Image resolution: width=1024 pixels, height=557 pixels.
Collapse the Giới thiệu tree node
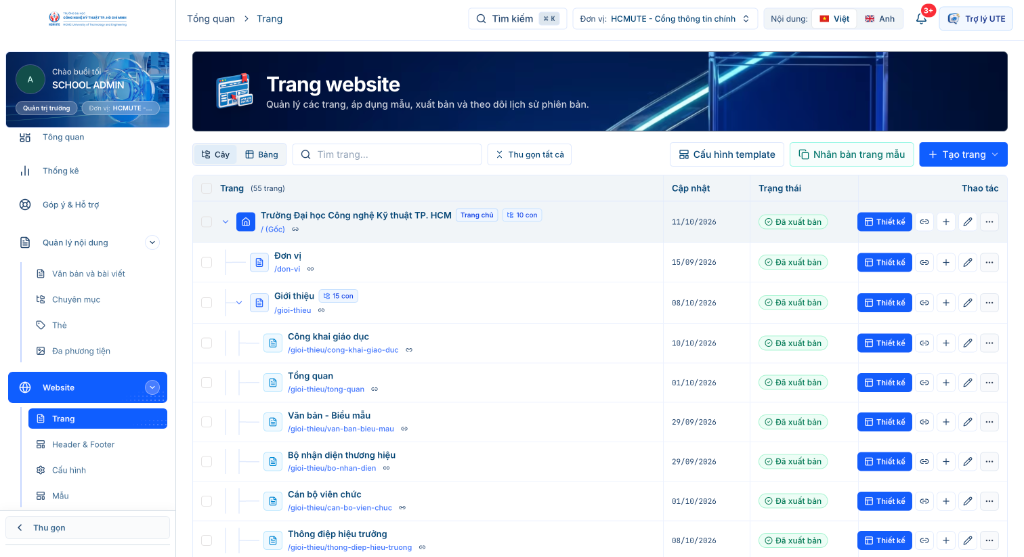coord(239,303)
